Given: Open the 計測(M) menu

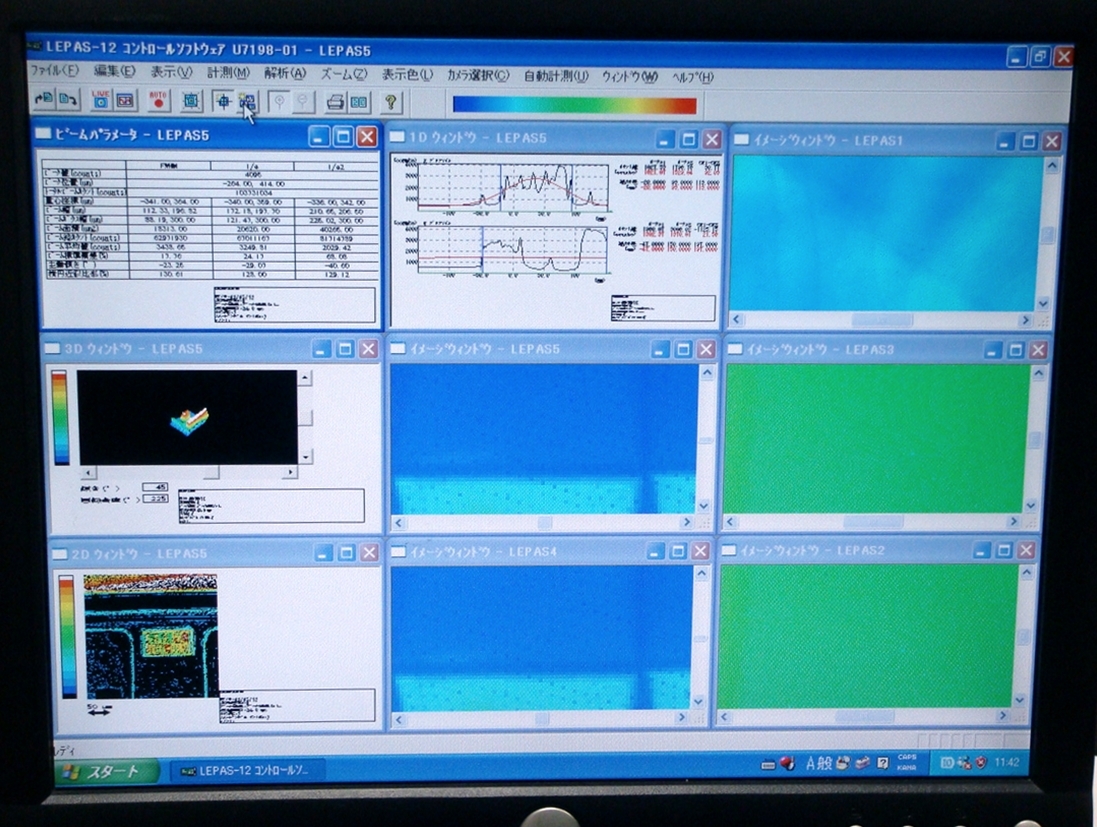Looking at the screenshot, I should 228,72.
